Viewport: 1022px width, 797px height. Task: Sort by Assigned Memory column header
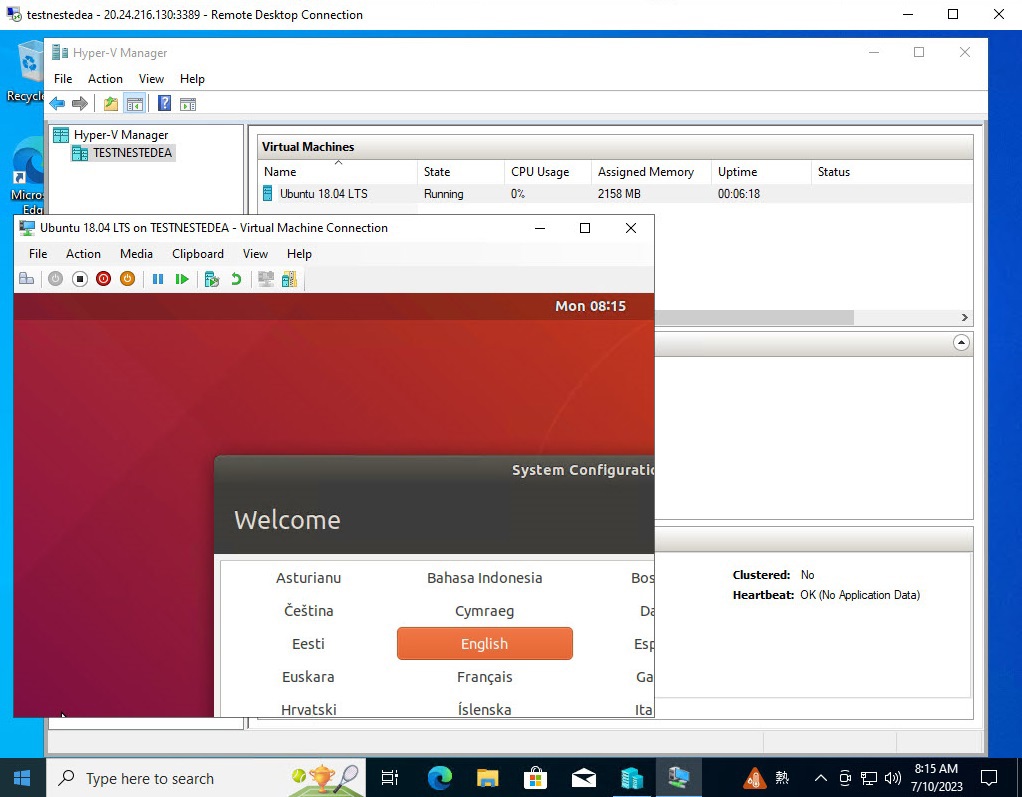(x=651, y=172)
